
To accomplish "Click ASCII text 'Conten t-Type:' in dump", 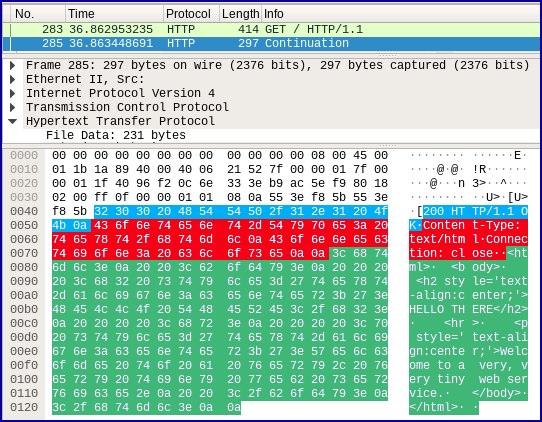I will tap(472, 225).
